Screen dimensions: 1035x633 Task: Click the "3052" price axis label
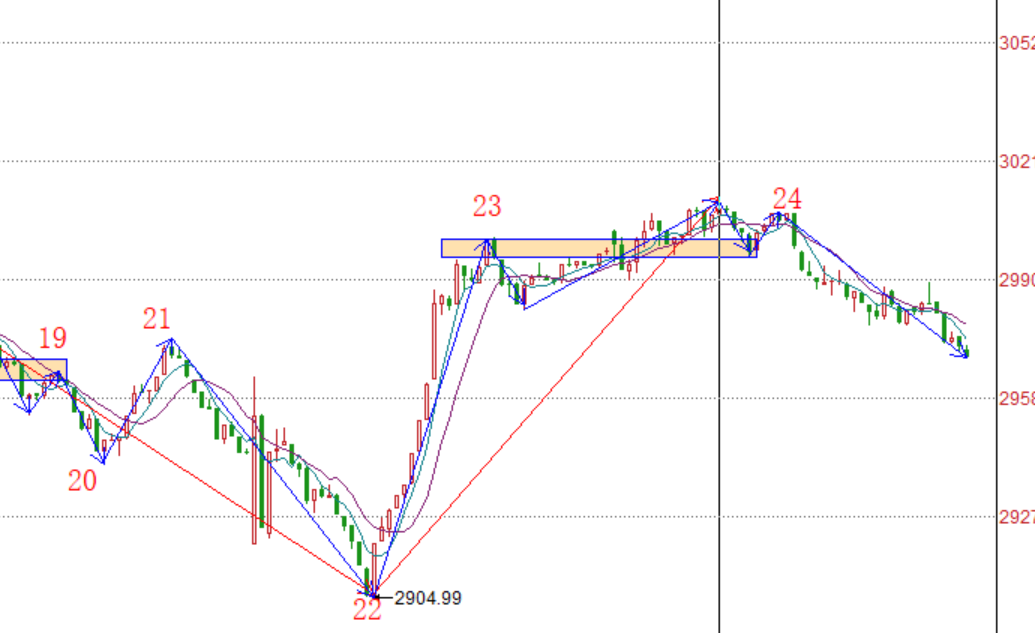1017,44
